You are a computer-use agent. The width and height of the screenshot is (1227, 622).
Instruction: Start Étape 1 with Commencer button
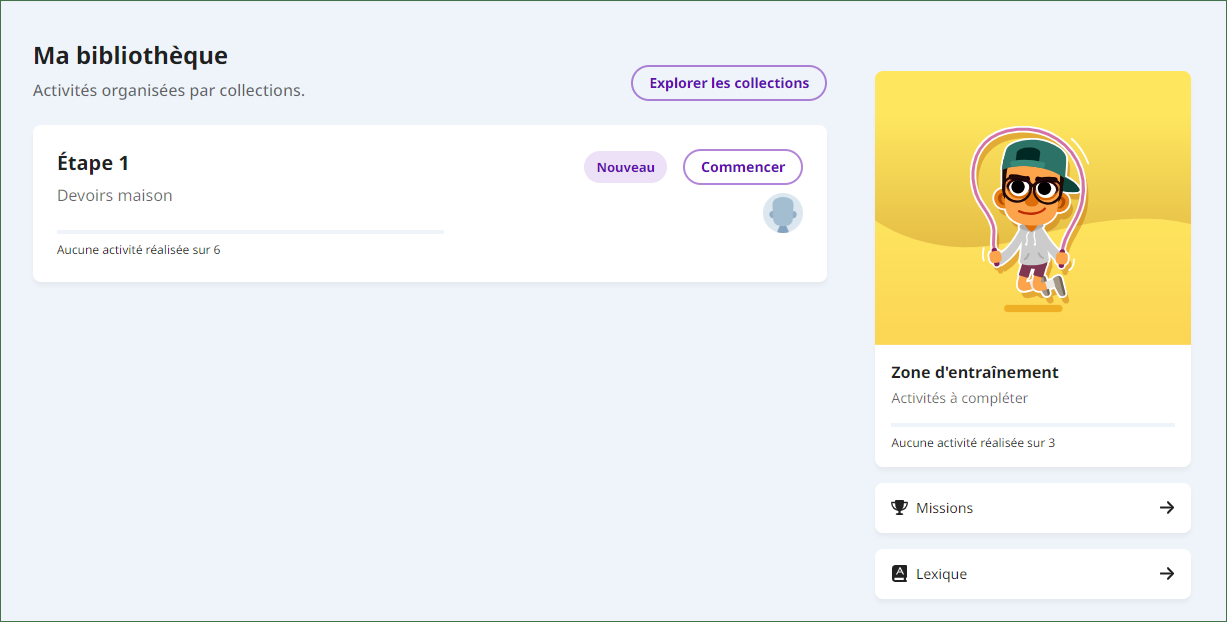point(743,167)
